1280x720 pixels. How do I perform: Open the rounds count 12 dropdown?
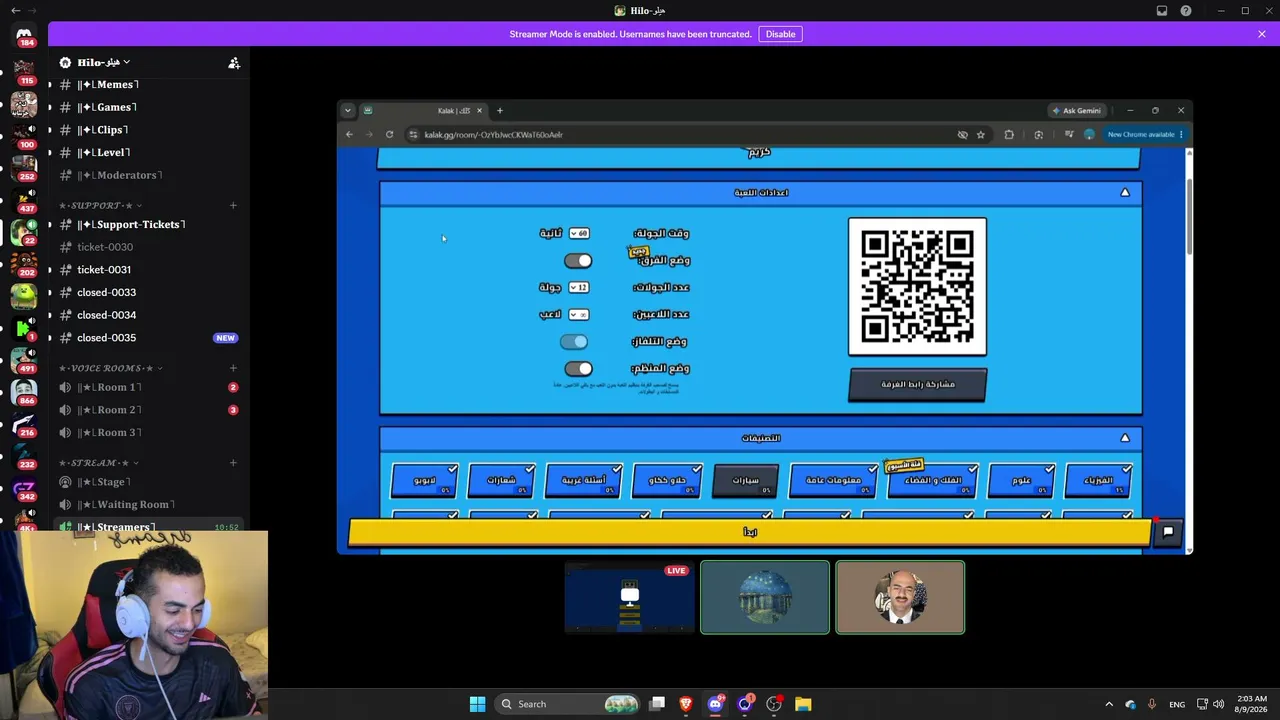pyautogui.click(x=579, y=287)
